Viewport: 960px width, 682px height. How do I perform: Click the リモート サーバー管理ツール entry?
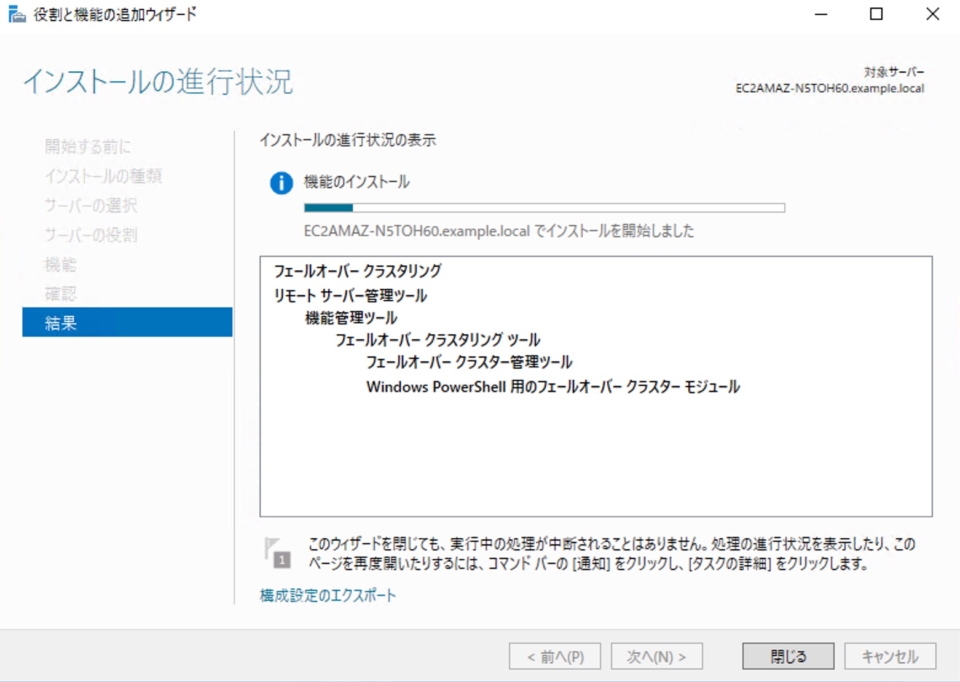[x=350, y=296]
